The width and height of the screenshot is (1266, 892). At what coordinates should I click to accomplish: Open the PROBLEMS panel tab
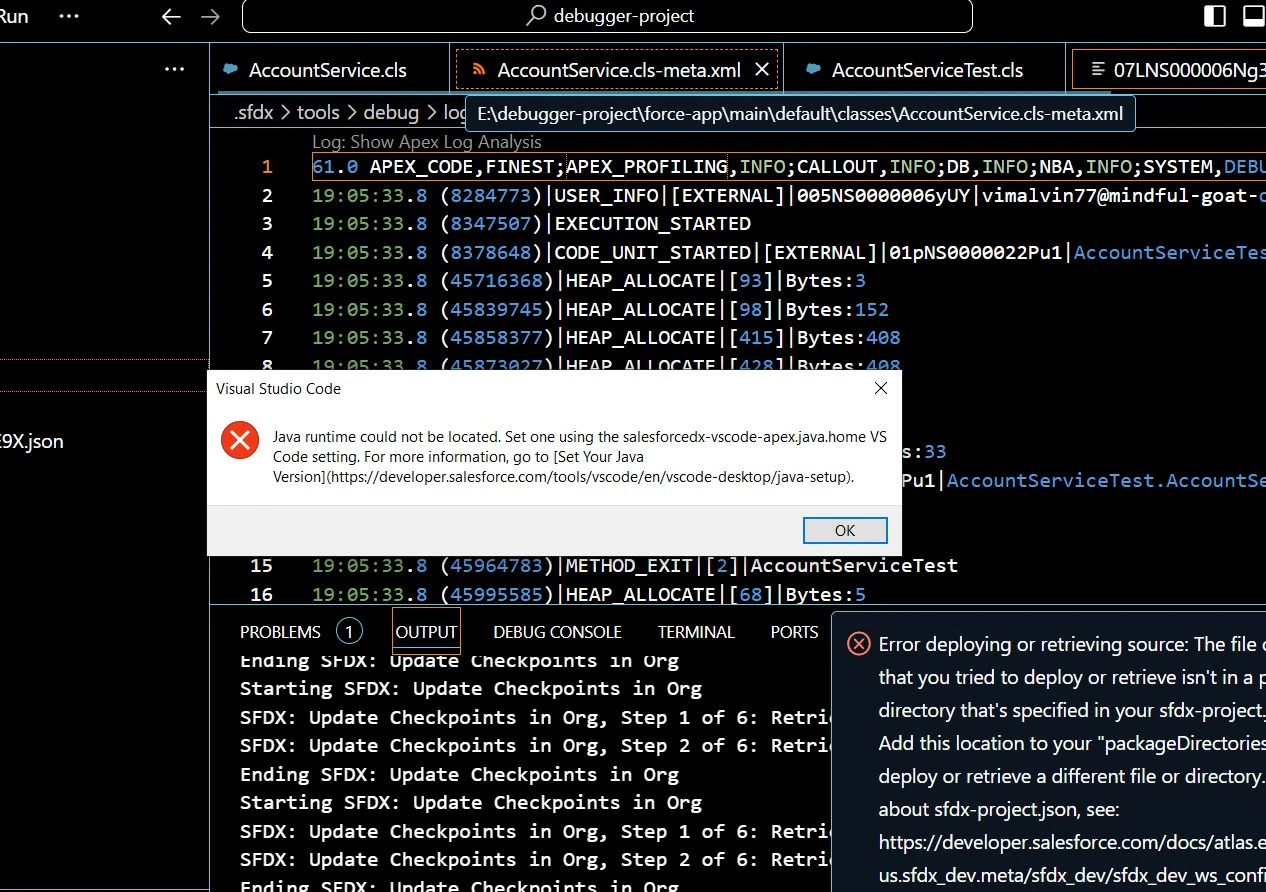point(280,632)
